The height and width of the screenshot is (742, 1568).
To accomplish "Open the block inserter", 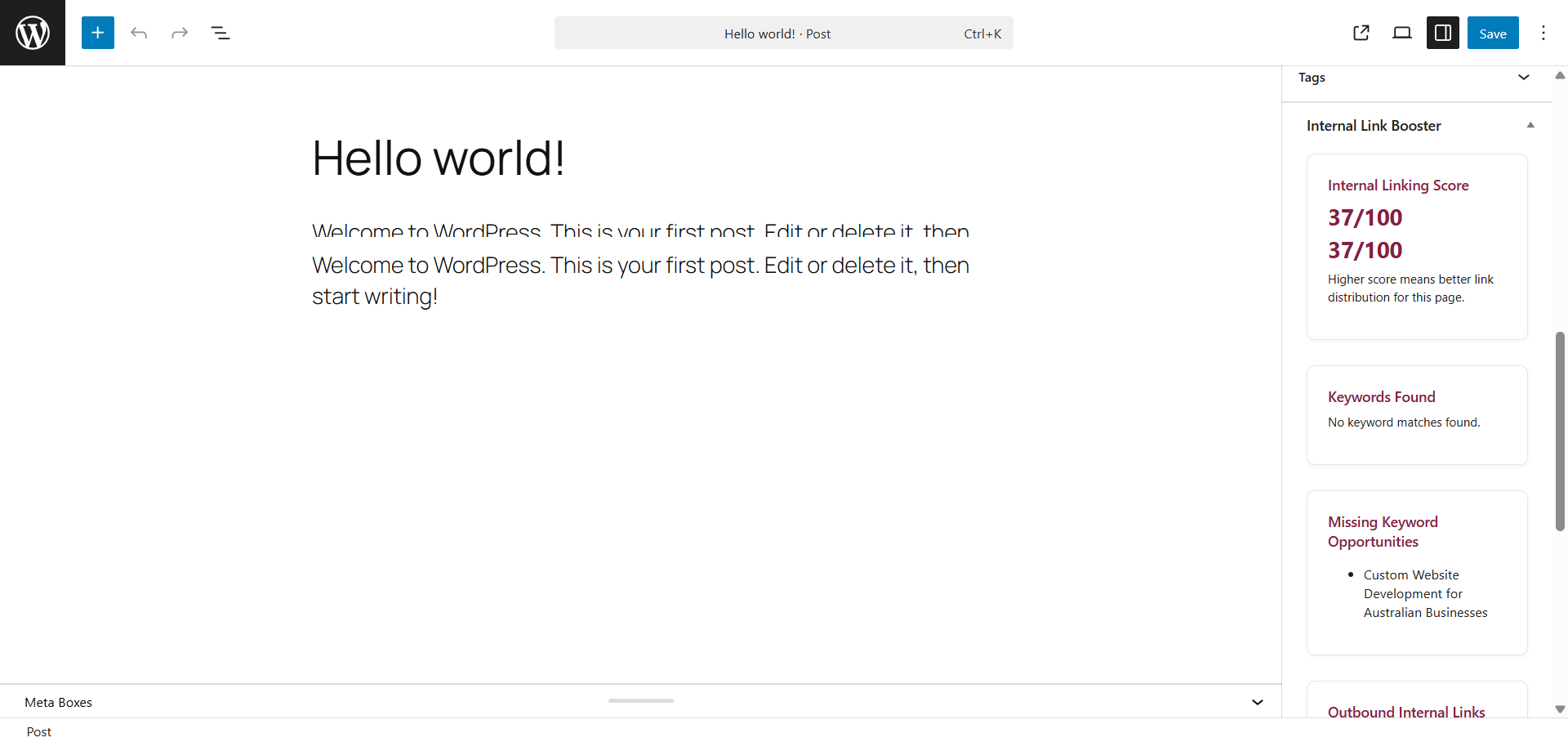I will 97,33.
